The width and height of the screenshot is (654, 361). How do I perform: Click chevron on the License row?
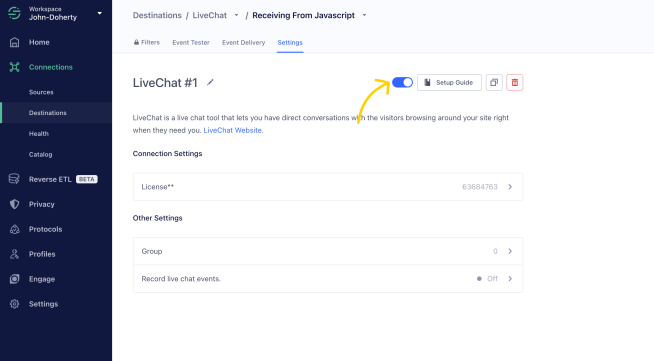pos(510,187)
